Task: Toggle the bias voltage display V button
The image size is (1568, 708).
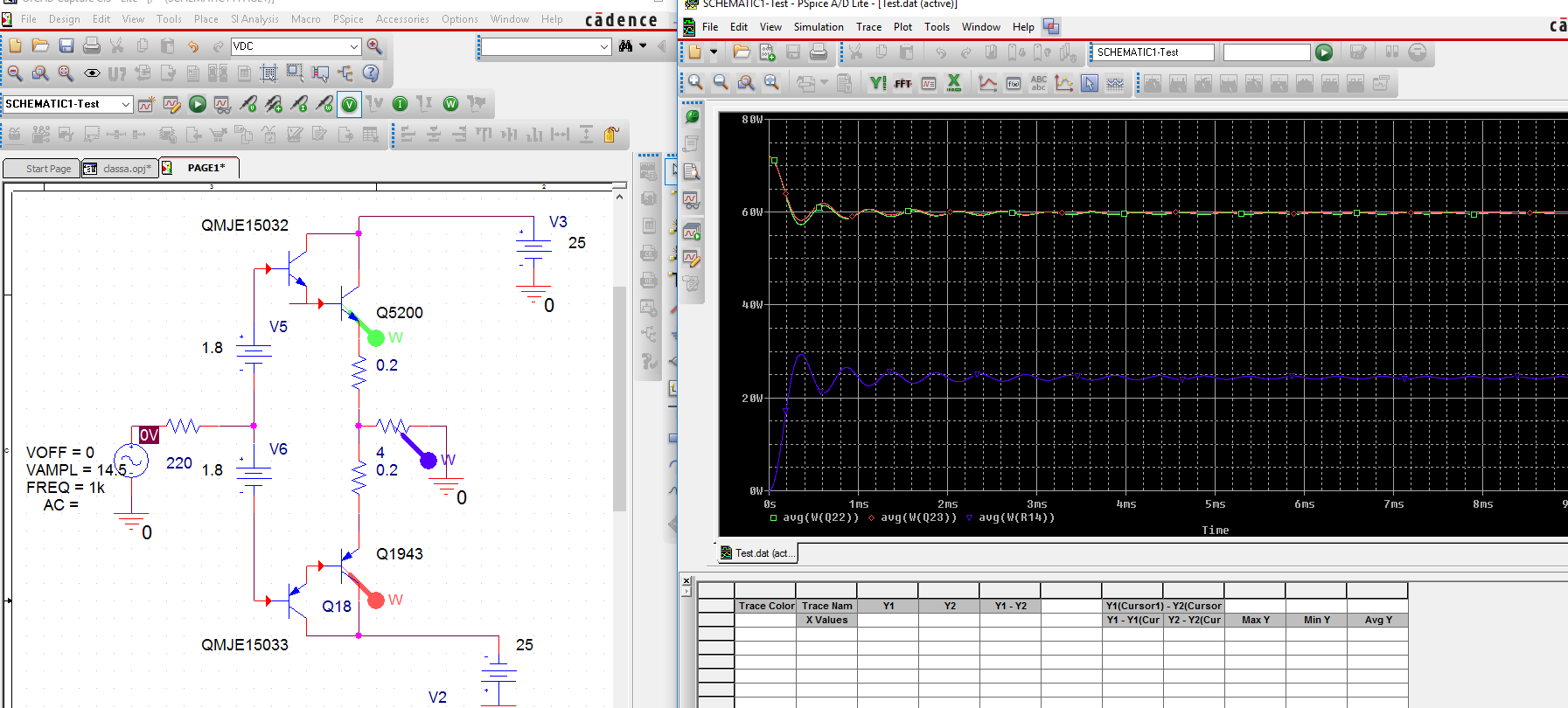Action: tap(349, 104)
